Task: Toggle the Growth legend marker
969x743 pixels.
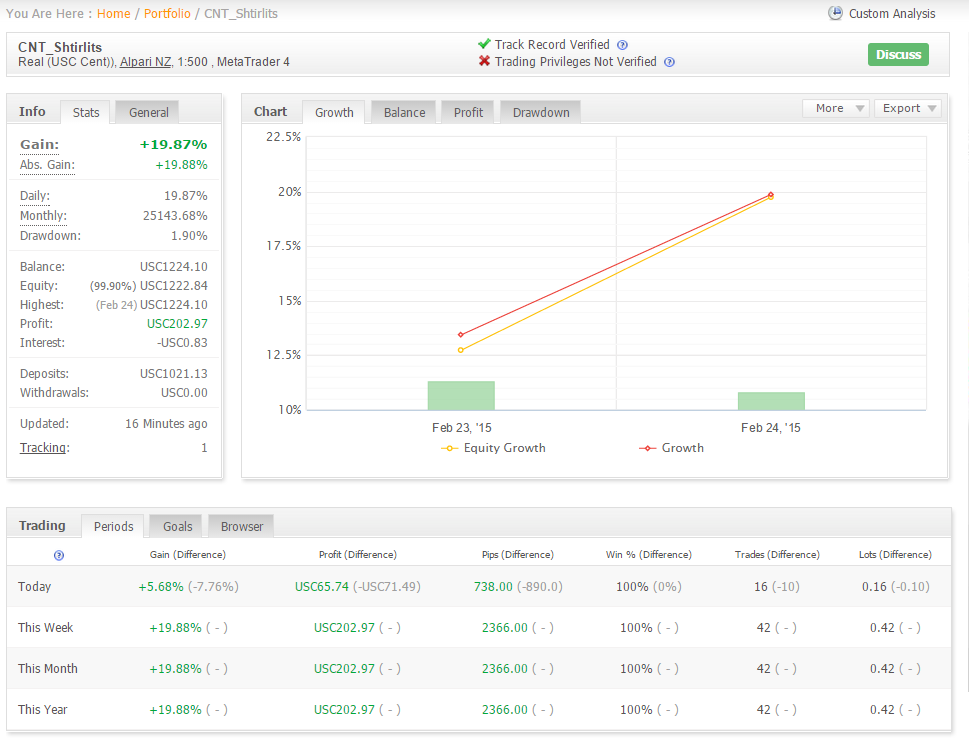Action: 648,448
